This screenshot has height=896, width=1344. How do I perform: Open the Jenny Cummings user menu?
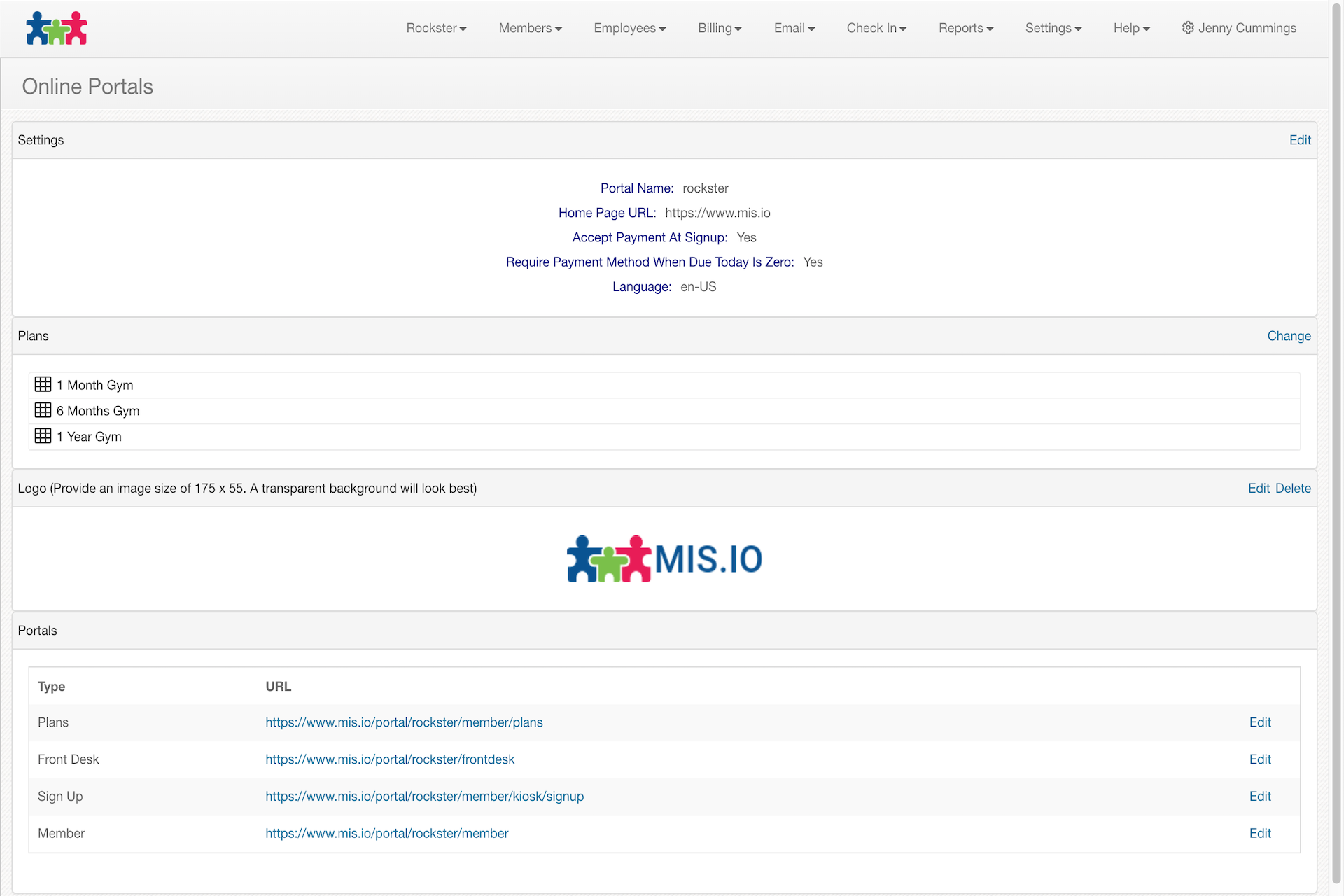[x=1239, y=28]
